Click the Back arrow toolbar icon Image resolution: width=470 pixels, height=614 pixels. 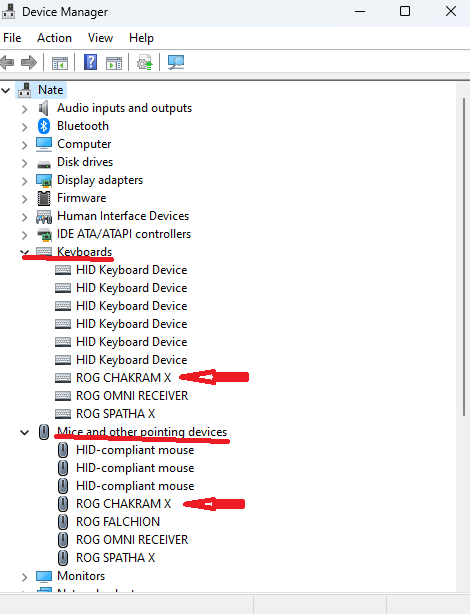(x=7, y=62)
